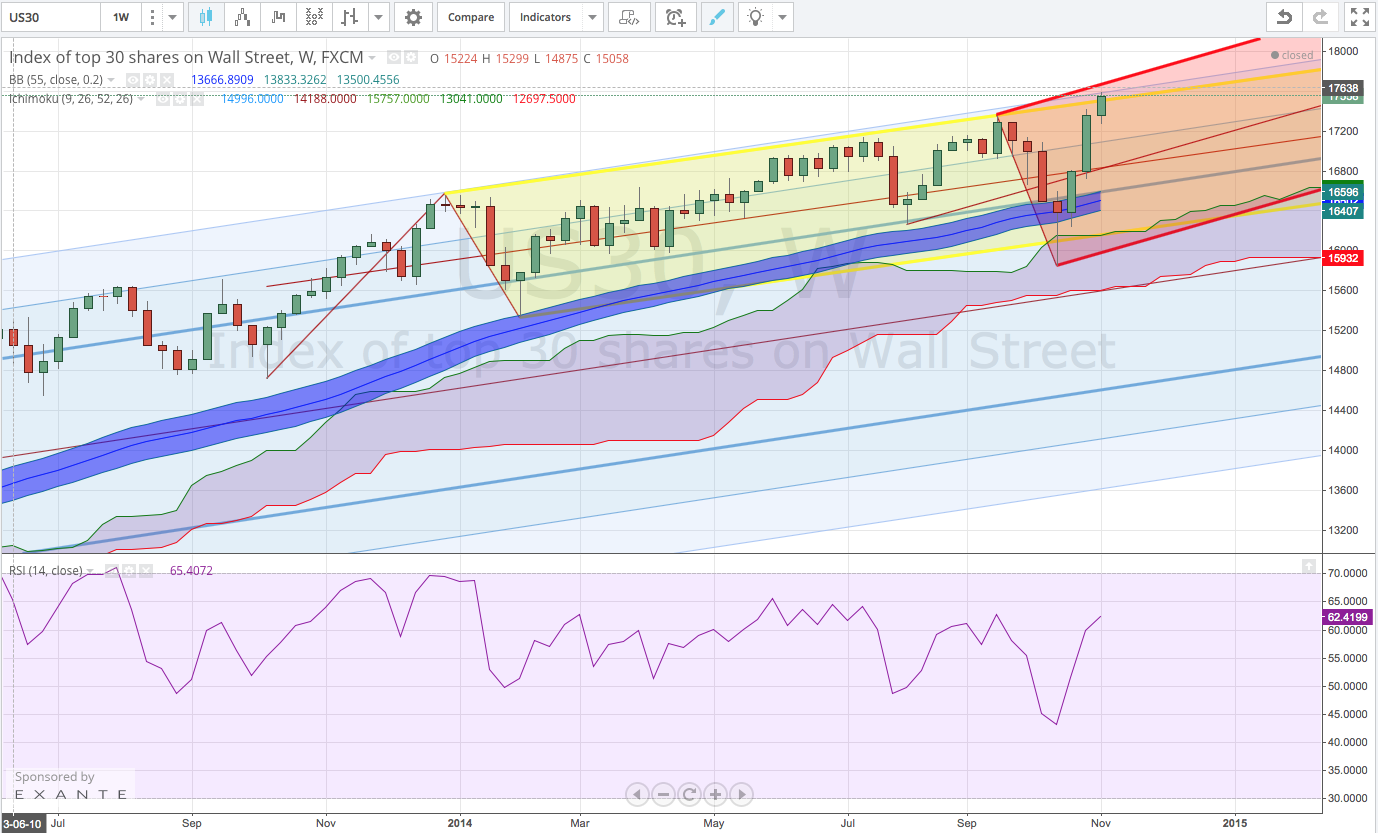1378x833 pixels.
Task: Undo the last chart action
Action: tap(1285, 17)
